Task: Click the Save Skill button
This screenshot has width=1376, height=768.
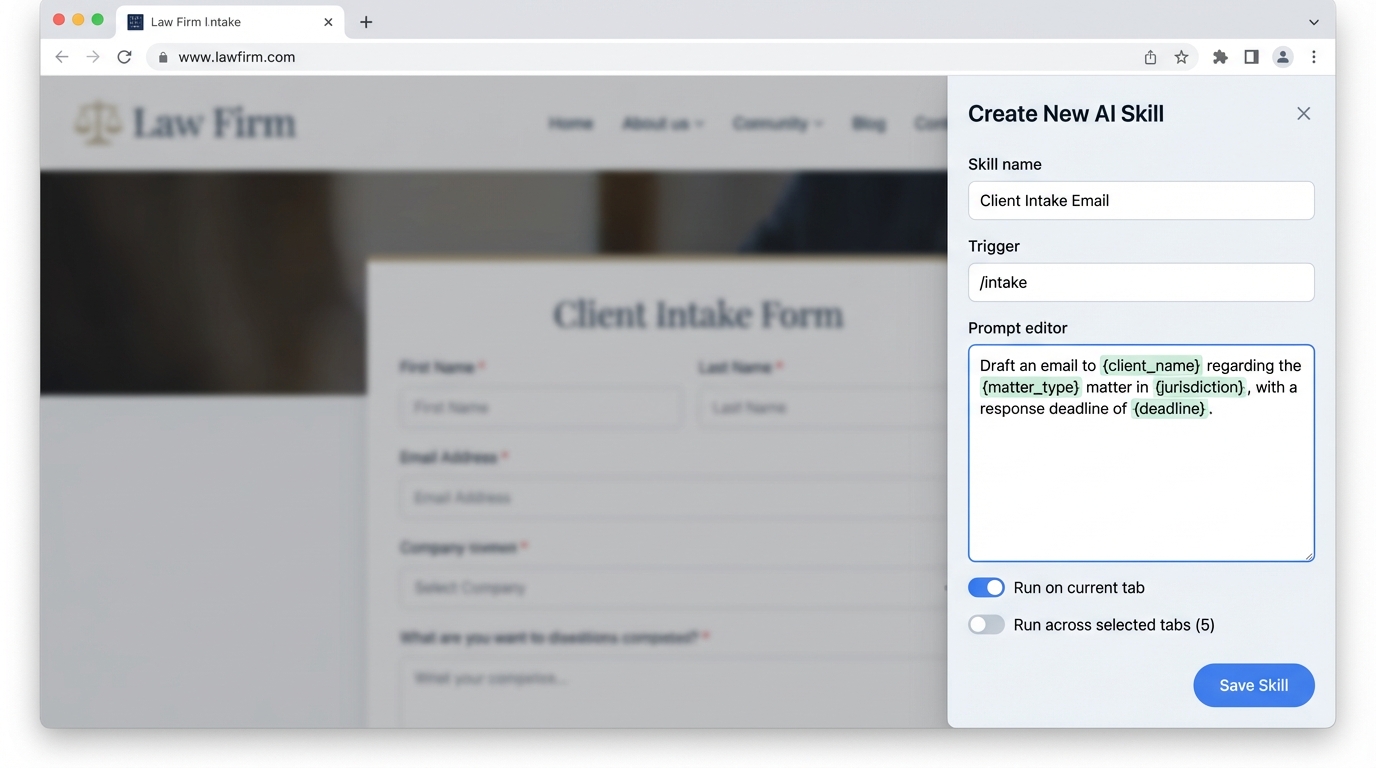Action: click(1253, 685)
